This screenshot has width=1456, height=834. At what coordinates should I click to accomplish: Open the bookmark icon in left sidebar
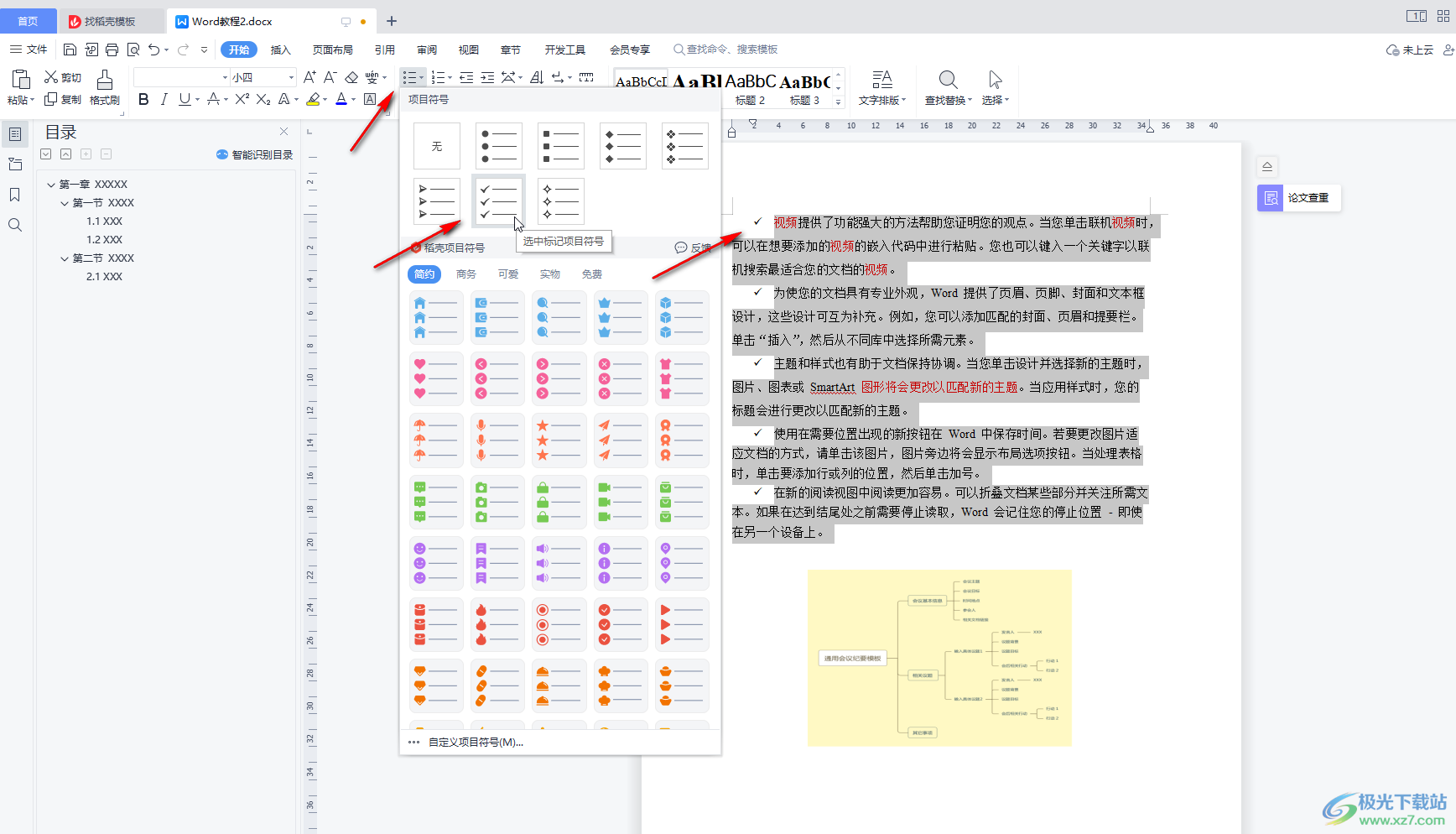click(x=15, y=195)
